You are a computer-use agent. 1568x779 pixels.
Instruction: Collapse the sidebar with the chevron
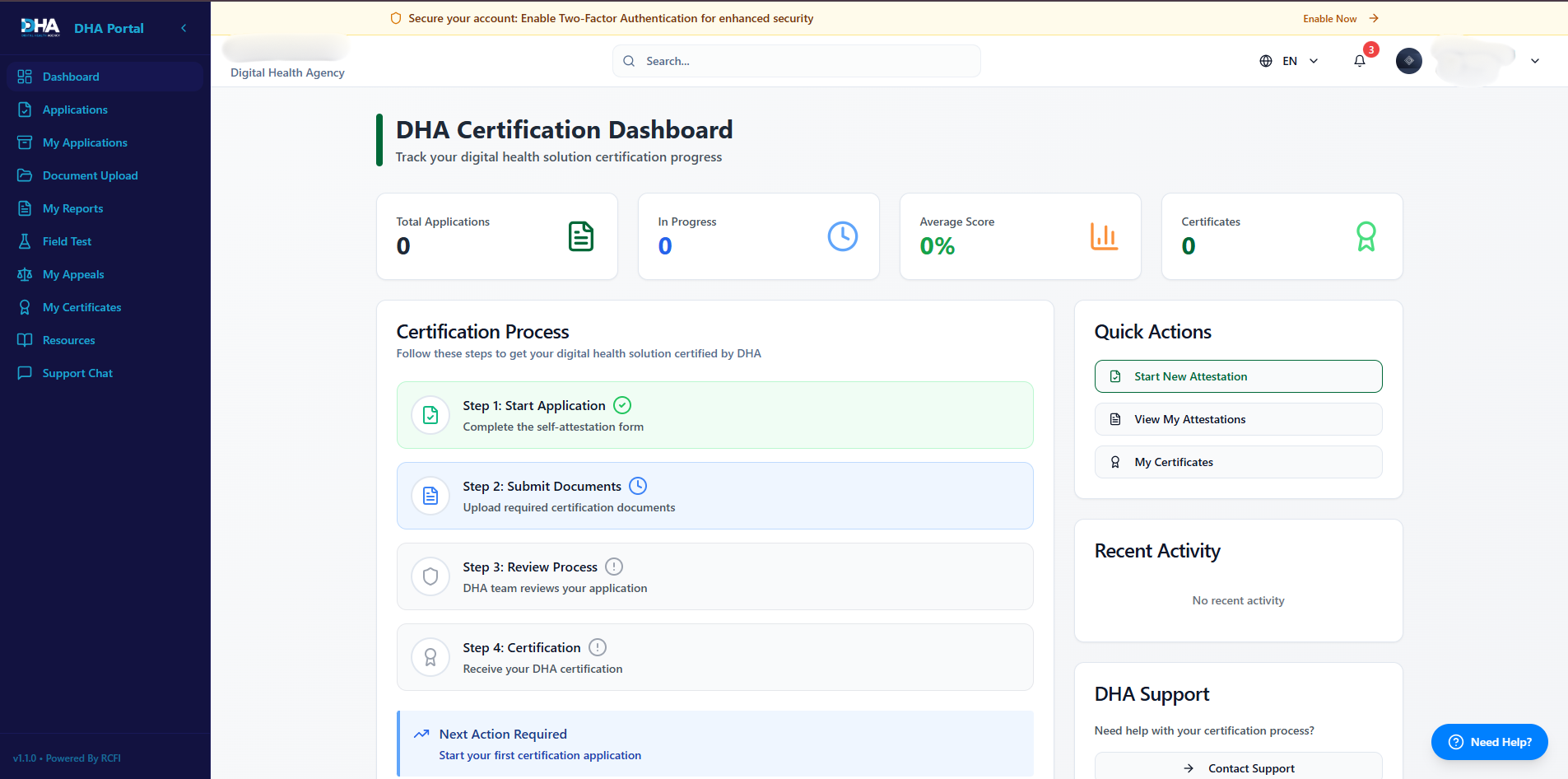coord(184,28)
